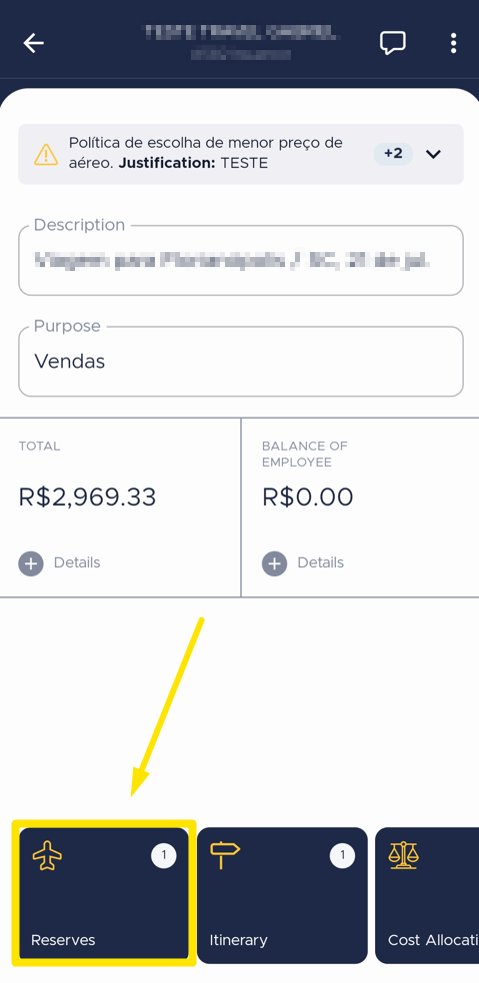Open the Cost Allocation tile
Screen dimensions: 479x983
click(x=427, y=895)
